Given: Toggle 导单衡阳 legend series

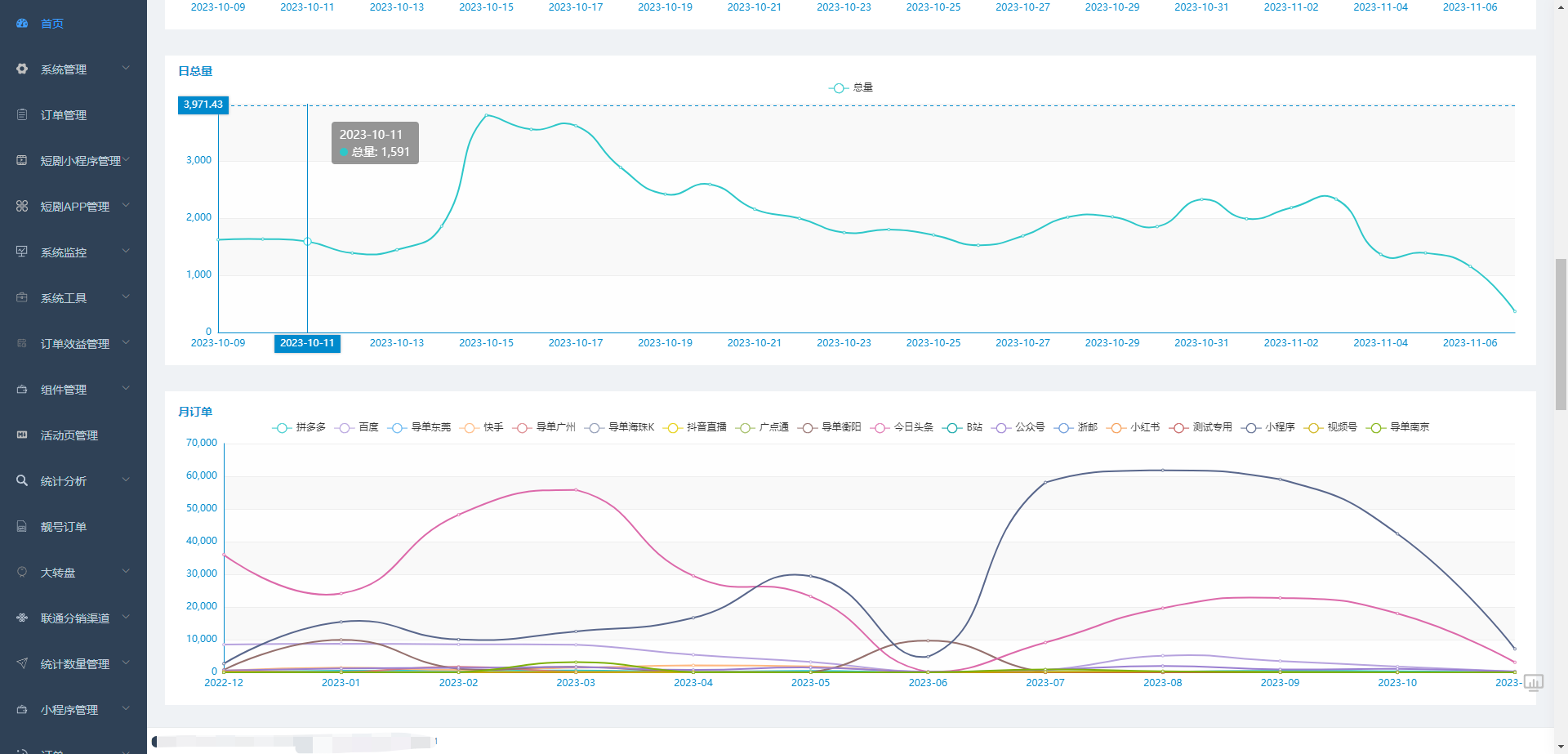Looking at the screenshot, I should [830, 427].
